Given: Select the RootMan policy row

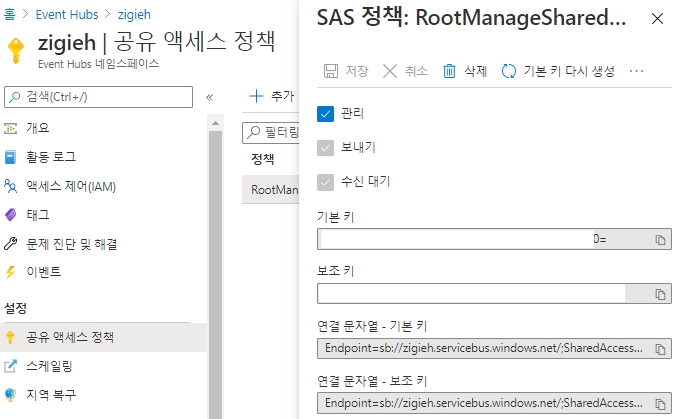Looking at the screenshot, I should [271, 190].
